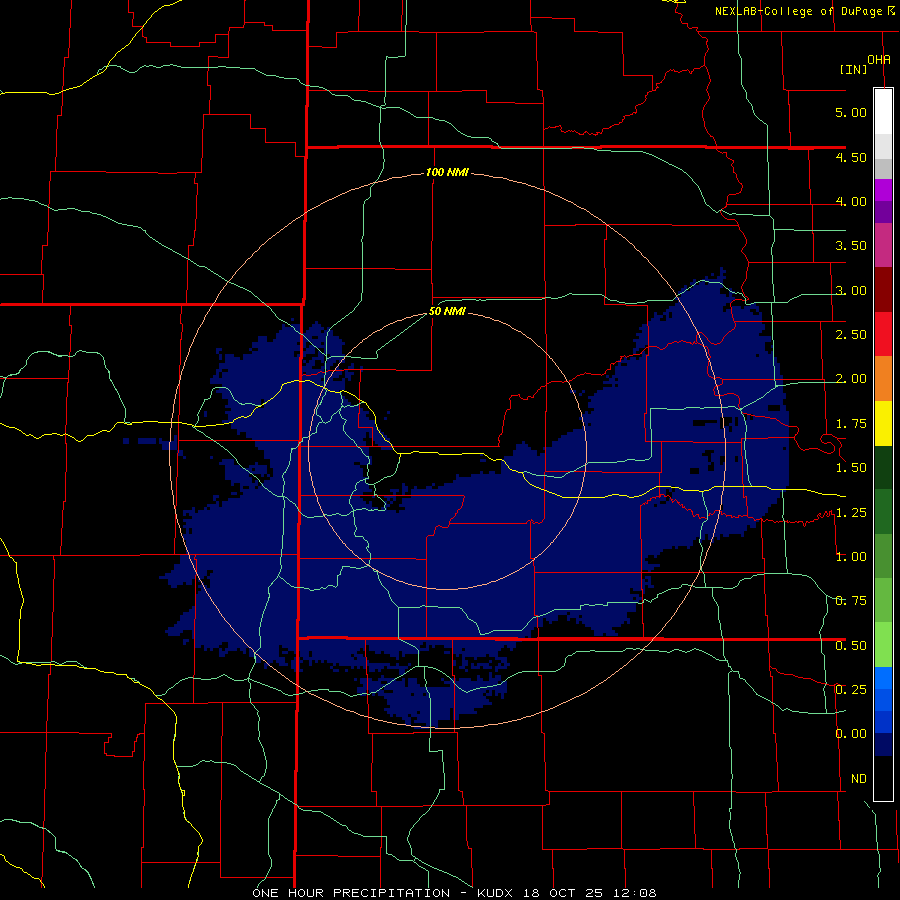Click the 1.75 legend value

click(x=851, y=424)
